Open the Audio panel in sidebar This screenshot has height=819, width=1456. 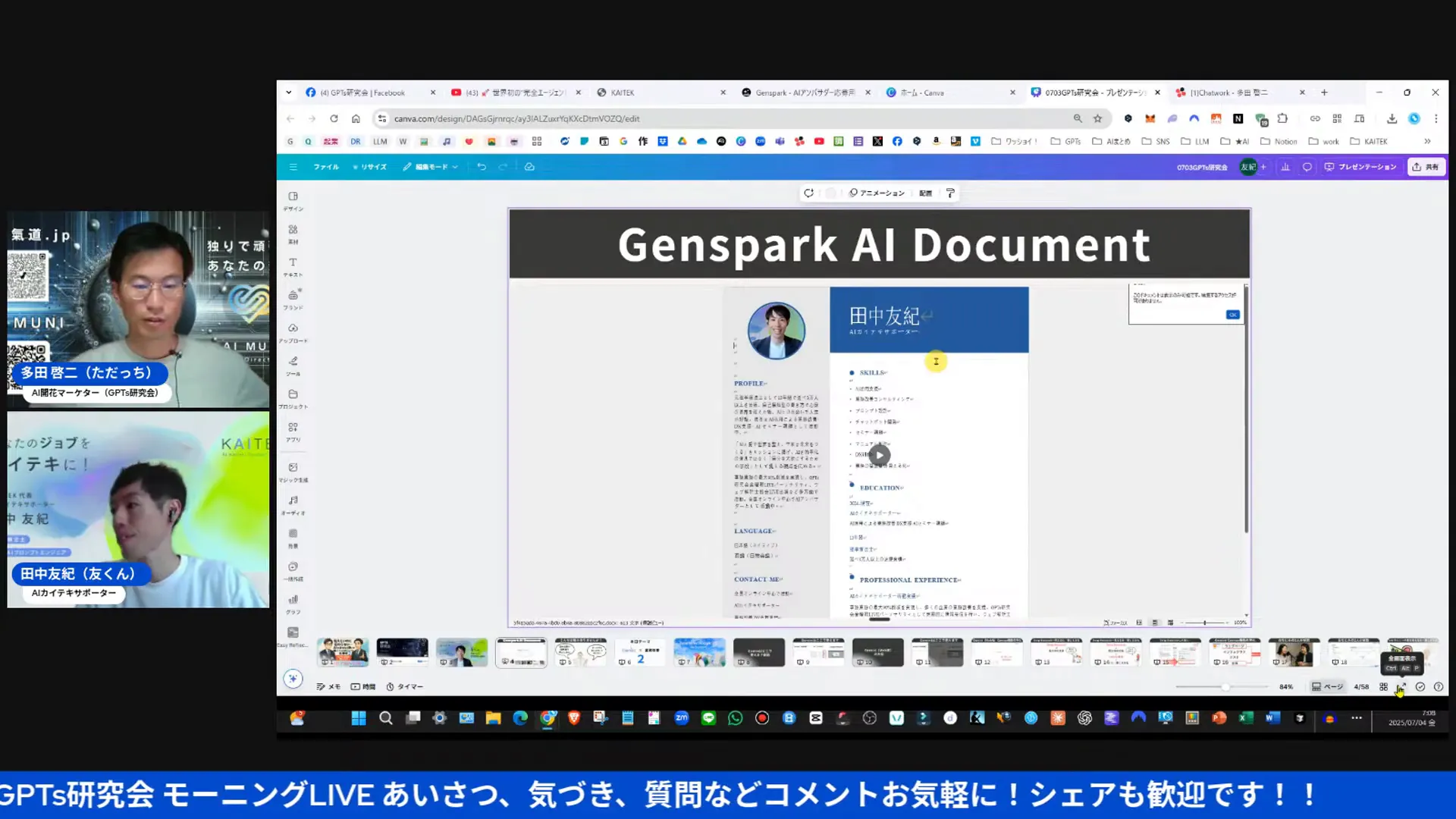tap(293, 505)
